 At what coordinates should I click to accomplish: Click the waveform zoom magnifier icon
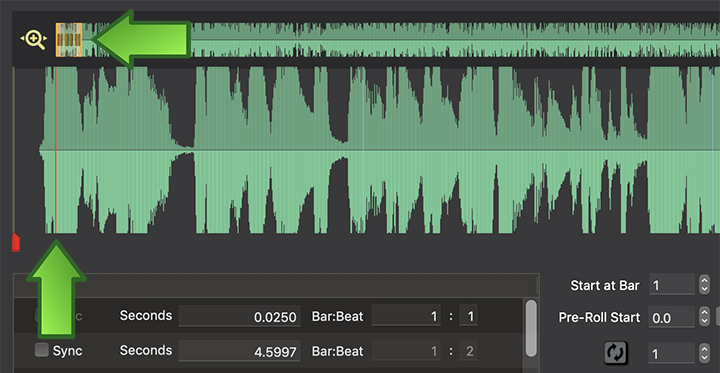point(34,40)
